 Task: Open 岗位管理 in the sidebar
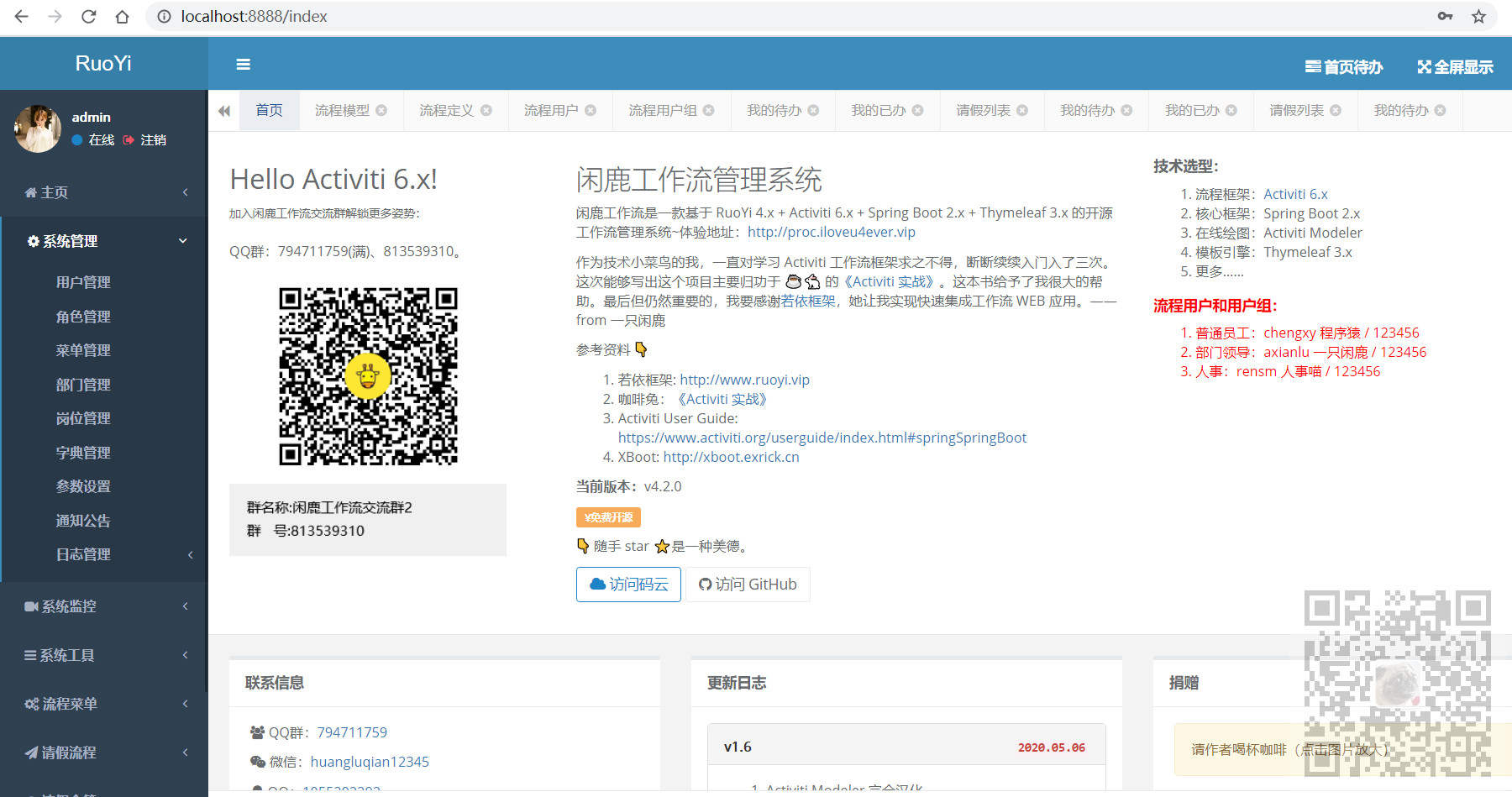[83, 418]
